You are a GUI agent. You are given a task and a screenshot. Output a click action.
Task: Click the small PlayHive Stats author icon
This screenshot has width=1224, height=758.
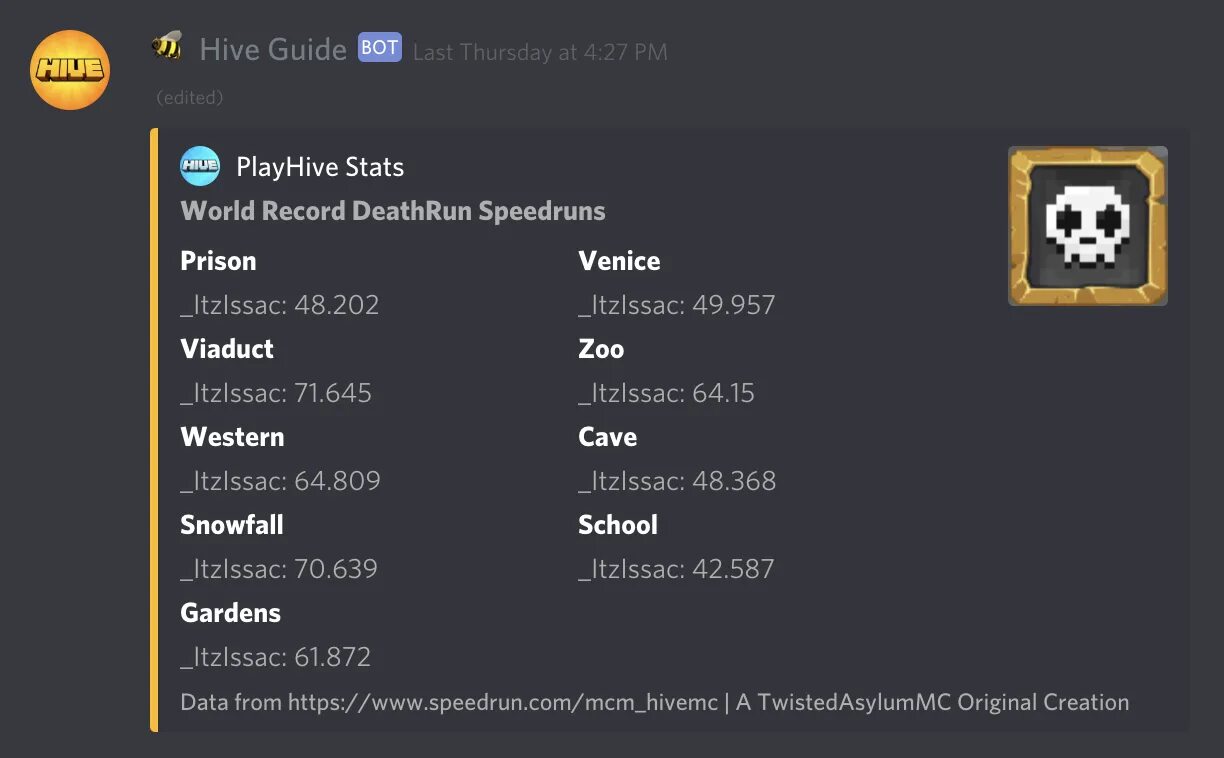pos(200,166)
